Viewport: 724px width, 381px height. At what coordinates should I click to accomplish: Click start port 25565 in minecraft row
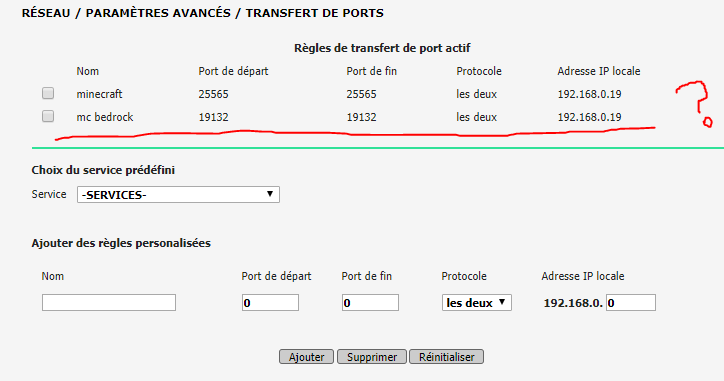point(213,94)
